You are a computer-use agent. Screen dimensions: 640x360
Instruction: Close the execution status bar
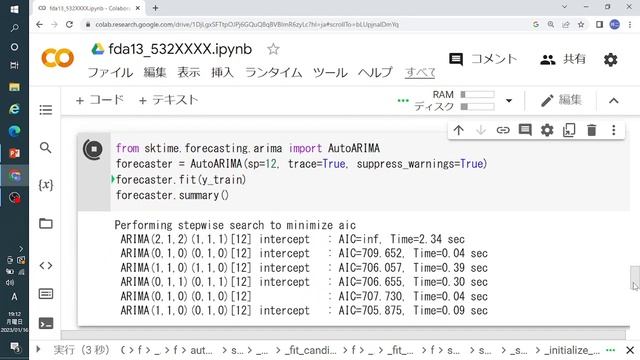click(x=630, y=350)
